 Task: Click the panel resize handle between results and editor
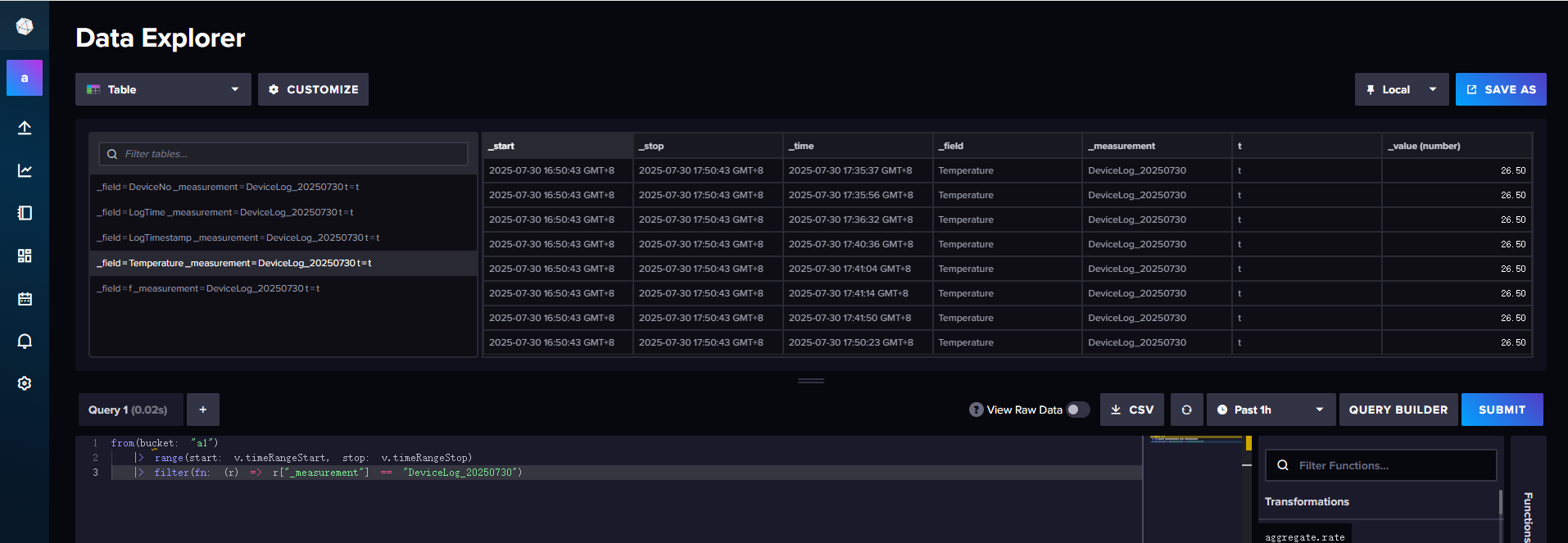click(x=811, y=381)
